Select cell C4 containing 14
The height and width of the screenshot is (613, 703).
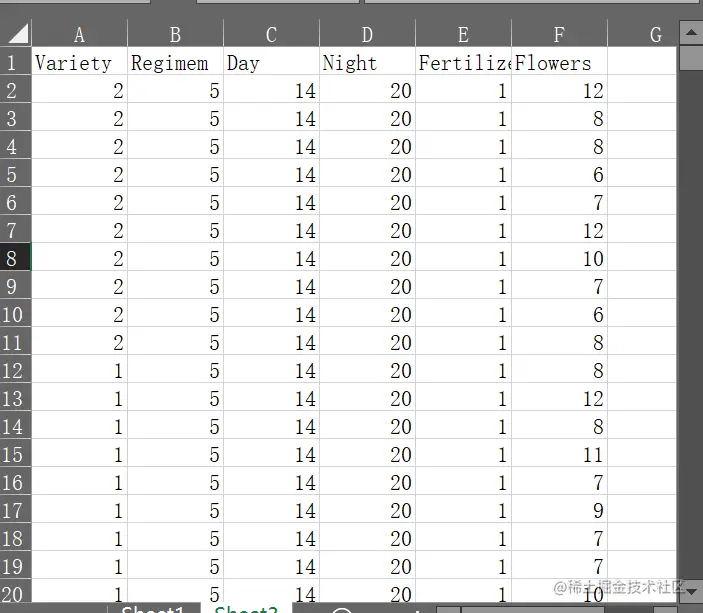coord(271,145)
